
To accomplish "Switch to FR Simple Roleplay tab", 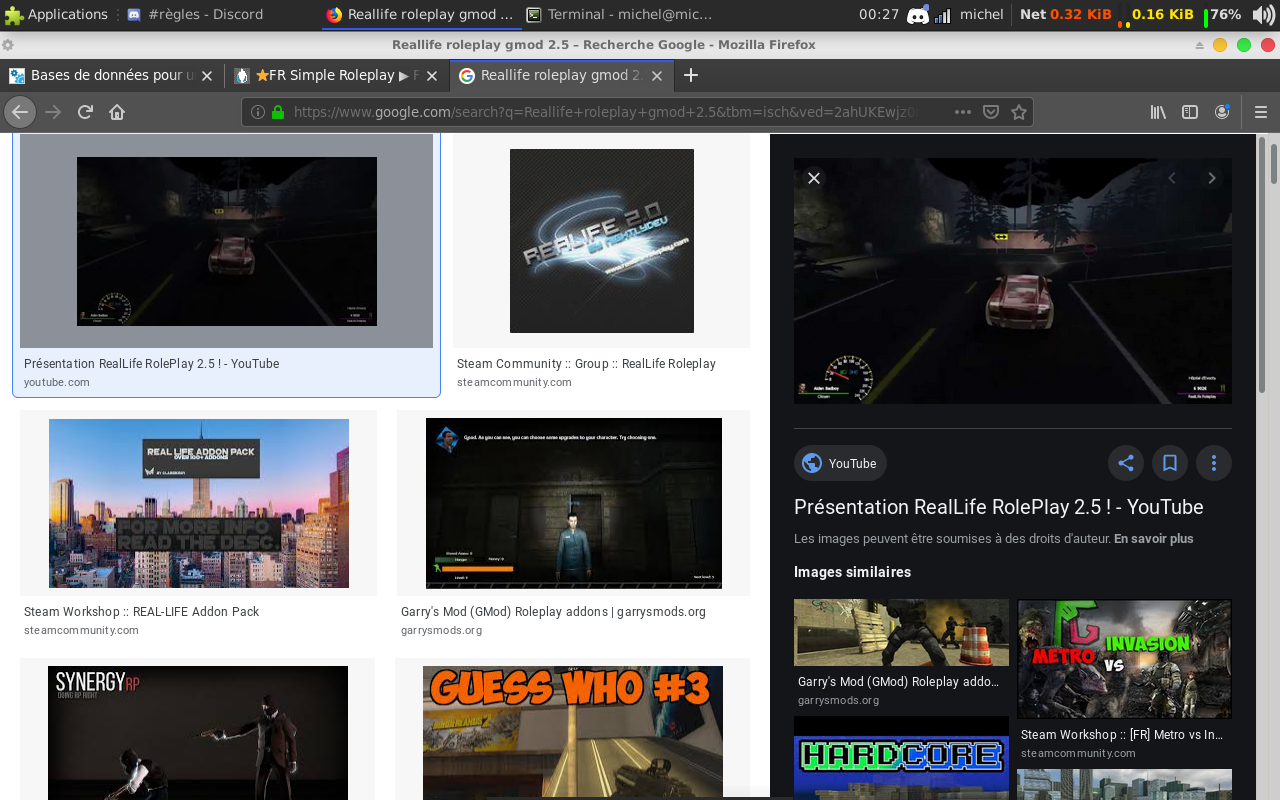I will click(x=335, y=75).
